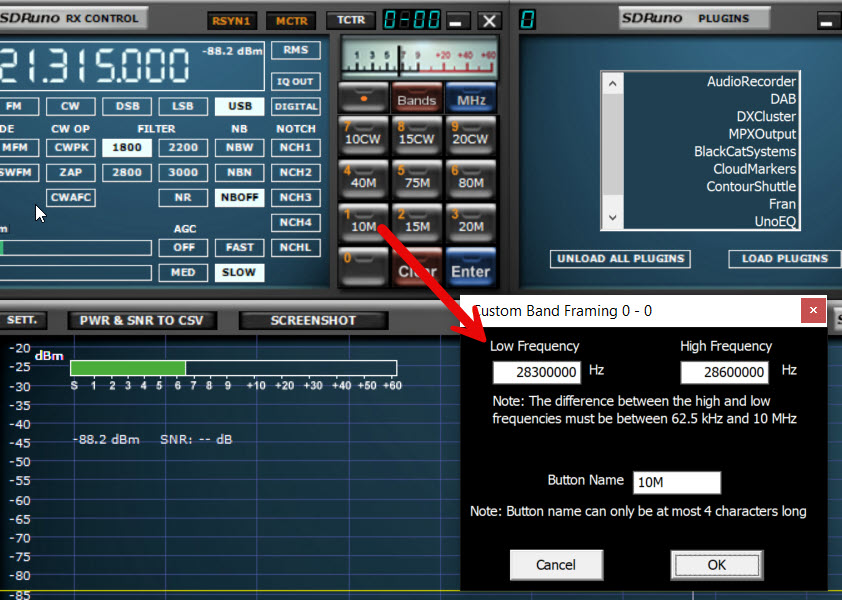Toggle CWAFC option
842x600 pixels.
tap(70, 198)
